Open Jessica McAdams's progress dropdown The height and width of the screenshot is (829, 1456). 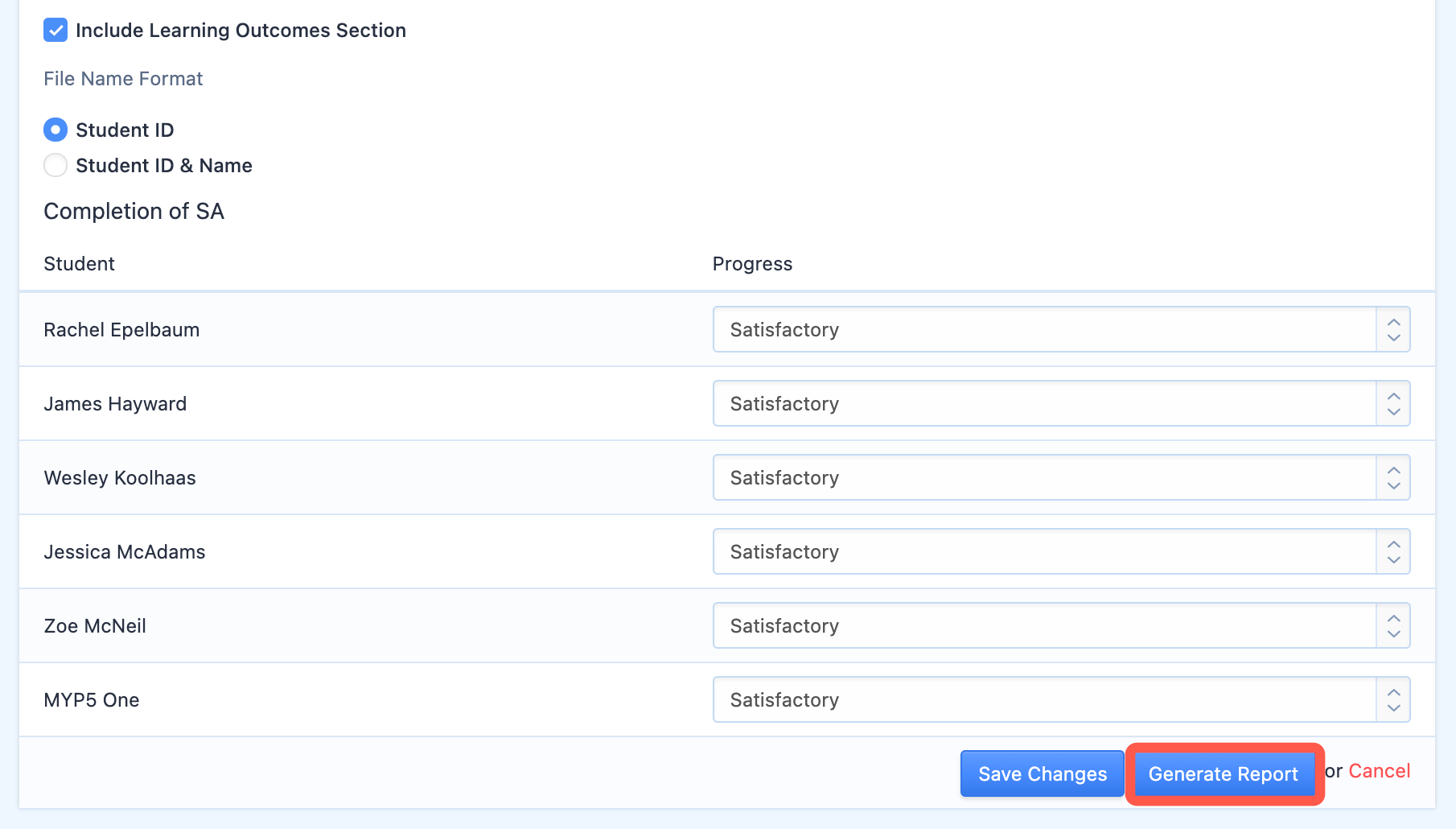(x=1061, y=551)
